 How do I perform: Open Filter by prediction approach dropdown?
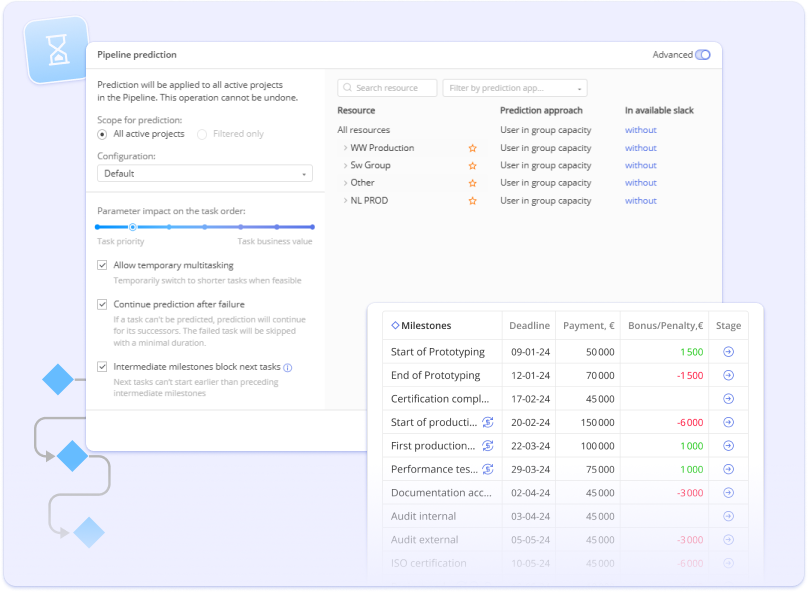pyautogui.click(x=515, y=88)
